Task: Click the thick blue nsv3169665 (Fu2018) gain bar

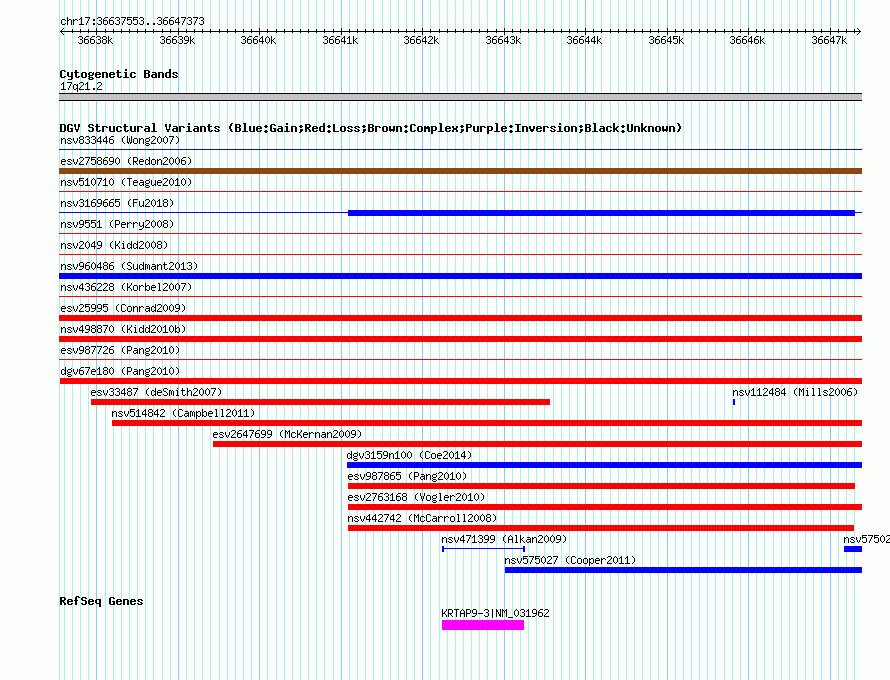Action: [x=601, y=213]
